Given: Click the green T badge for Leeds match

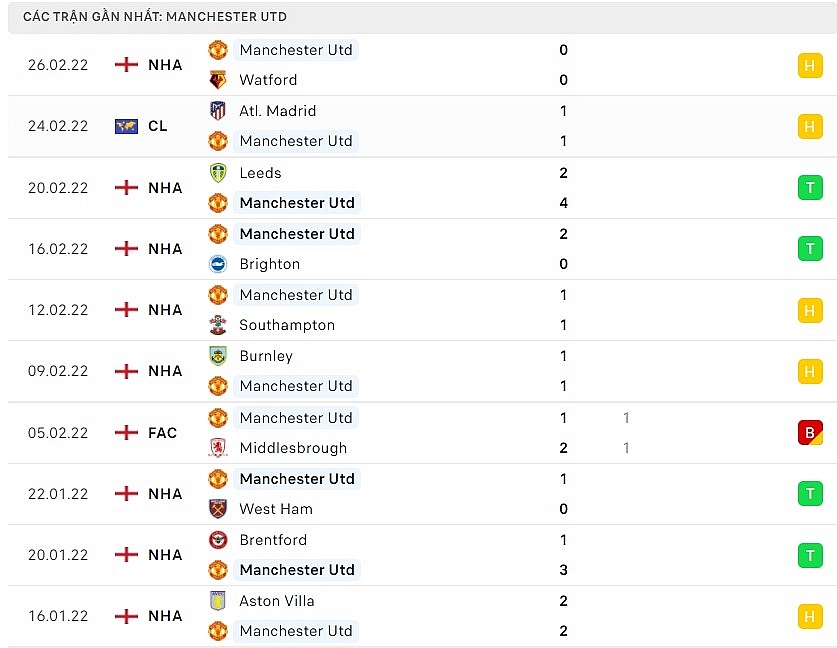Looking at the screenshot, I should point(809,188).
